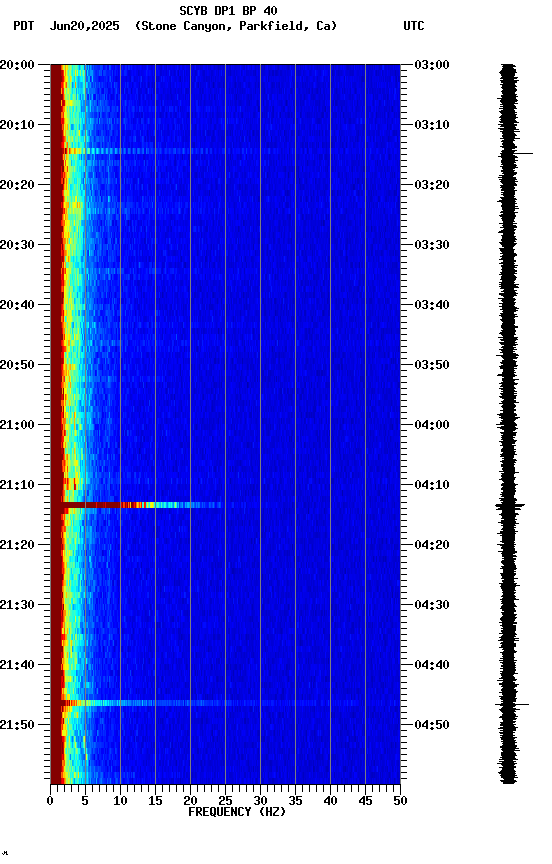Click the PDT timezone label
The height and width of the screenshot is (864, 552).
pos(24,26)
